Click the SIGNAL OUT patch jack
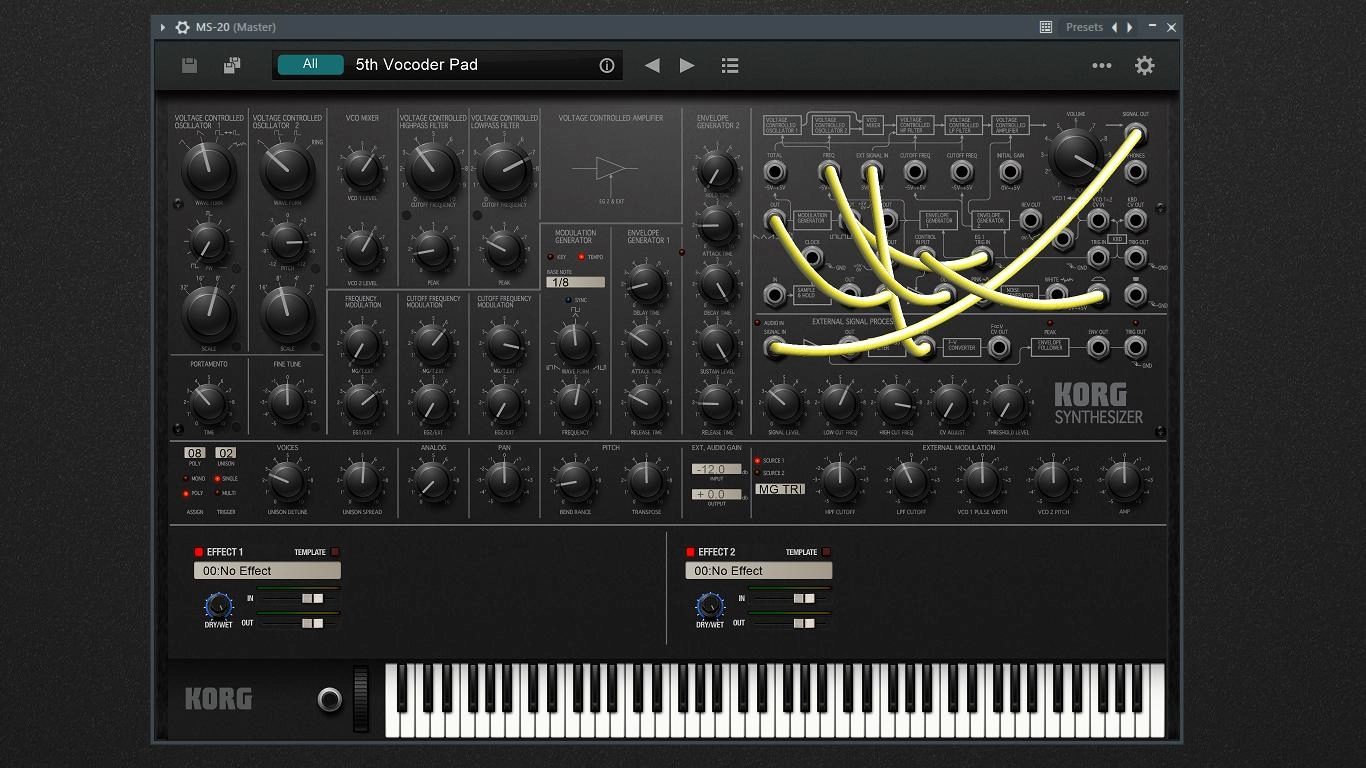This screenshot has width=1366, height=768. tap(1136, 133)
